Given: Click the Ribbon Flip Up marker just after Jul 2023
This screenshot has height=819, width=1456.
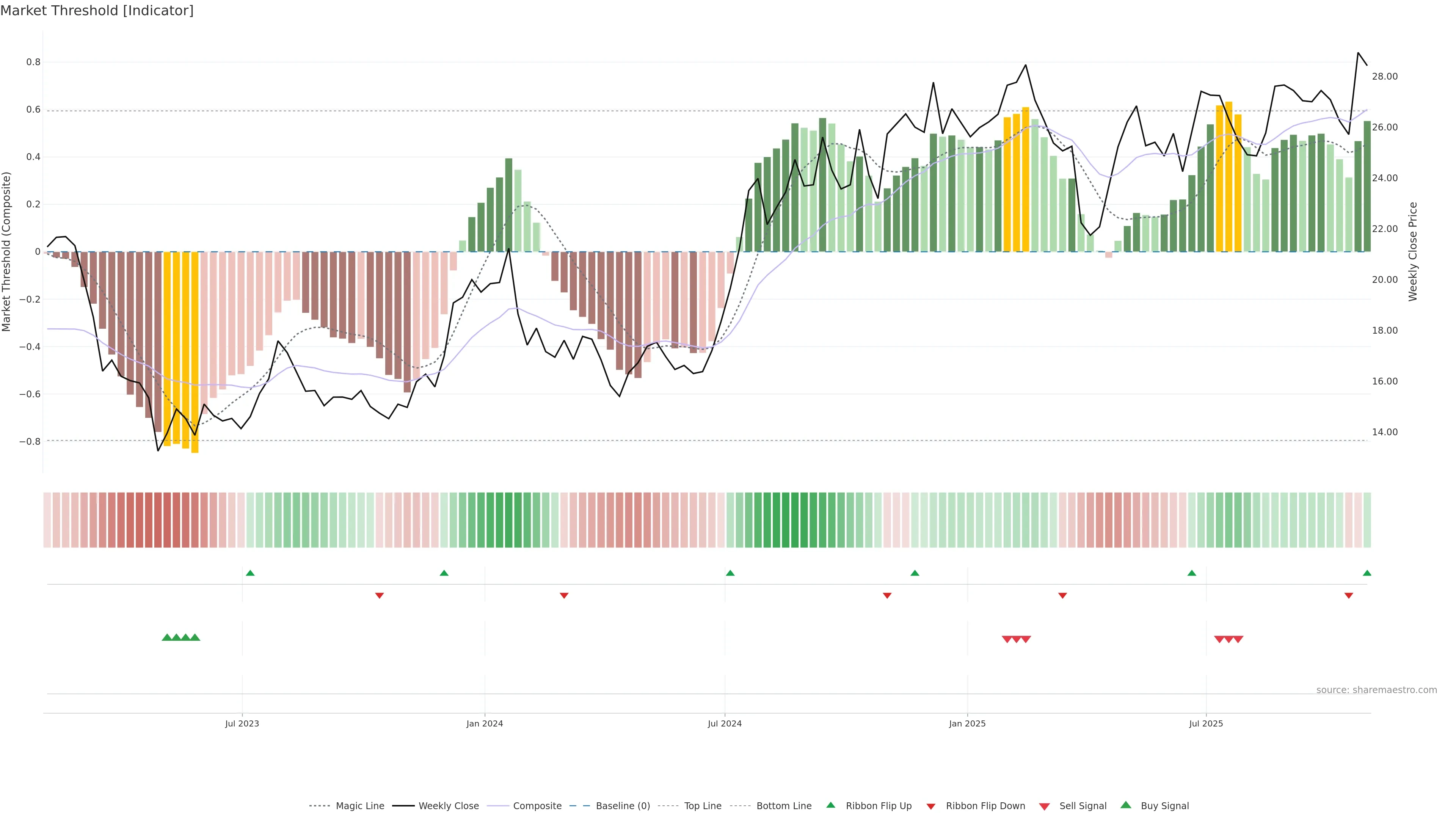Looking at the screenshot, I should (250, 573).
